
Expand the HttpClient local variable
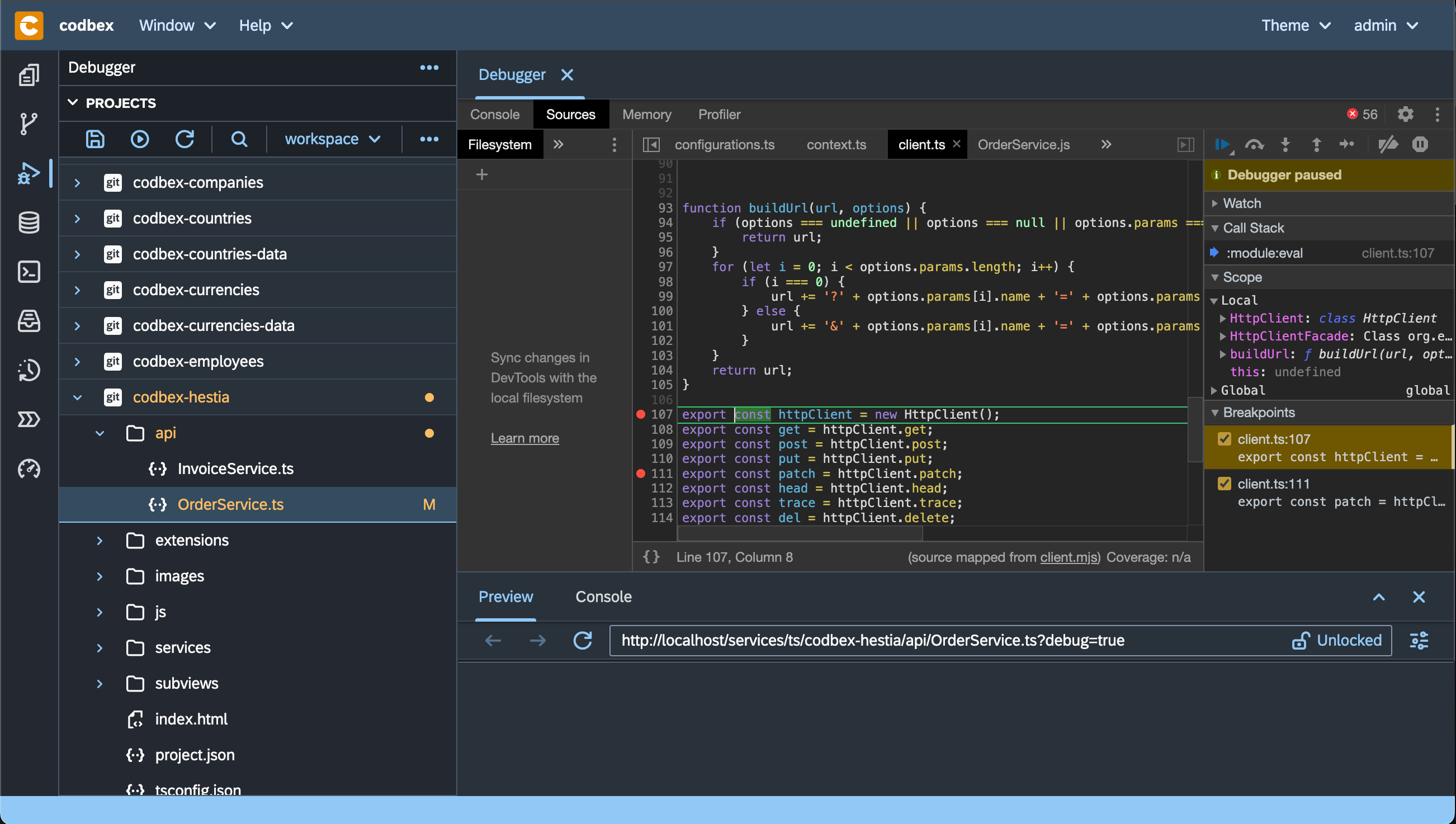tap(1222, 319)
